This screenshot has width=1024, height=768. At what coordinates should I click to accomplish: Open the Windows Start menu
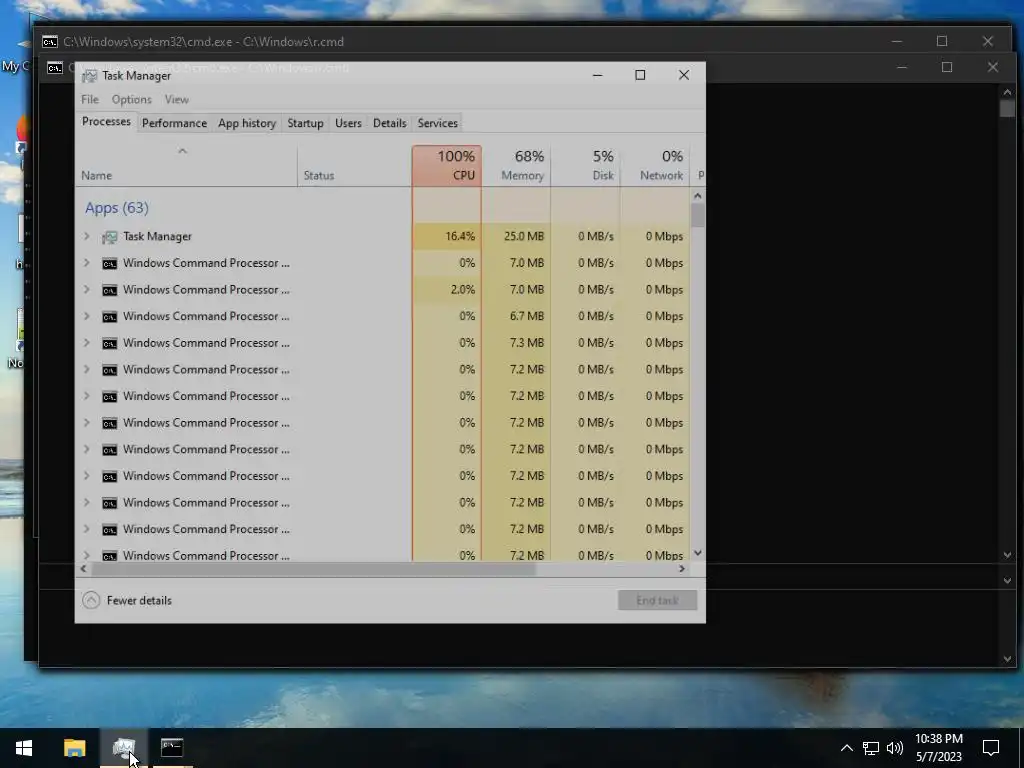24,748
